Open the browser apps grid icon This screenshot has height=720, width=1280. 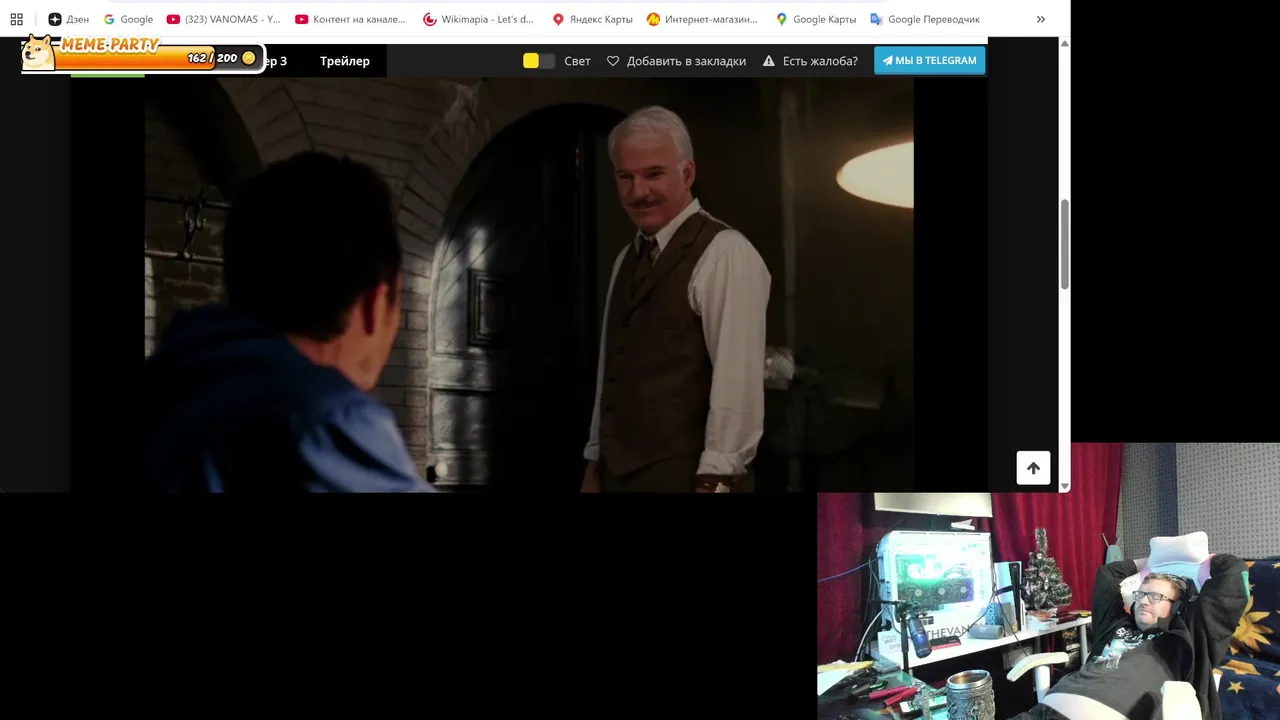16,19
